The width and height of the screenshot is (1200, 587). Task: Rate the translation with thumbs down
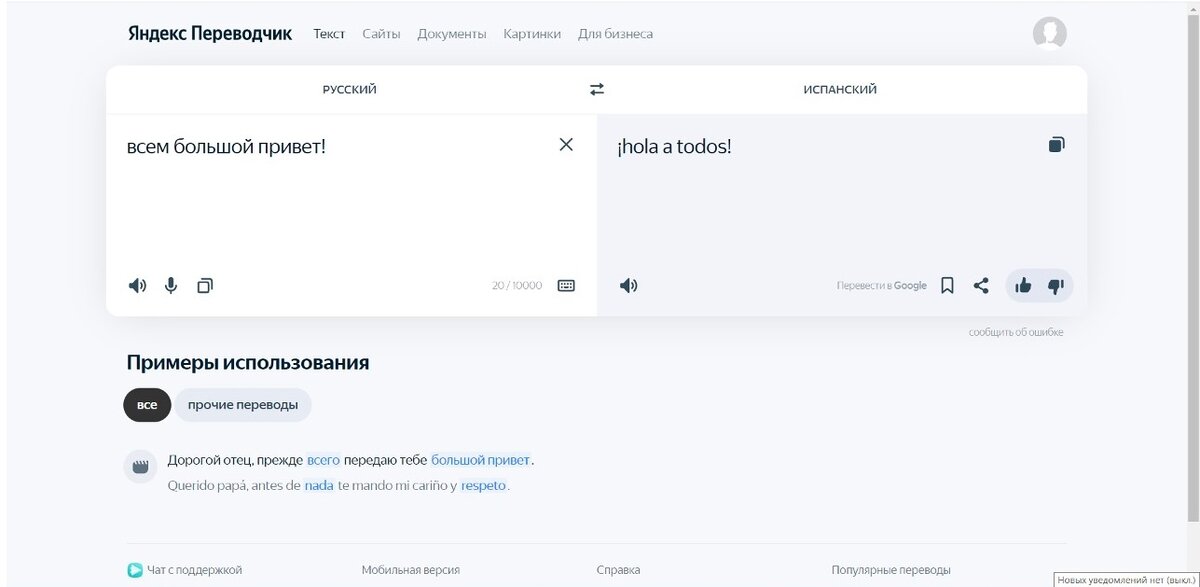[x=1055, y=286]
